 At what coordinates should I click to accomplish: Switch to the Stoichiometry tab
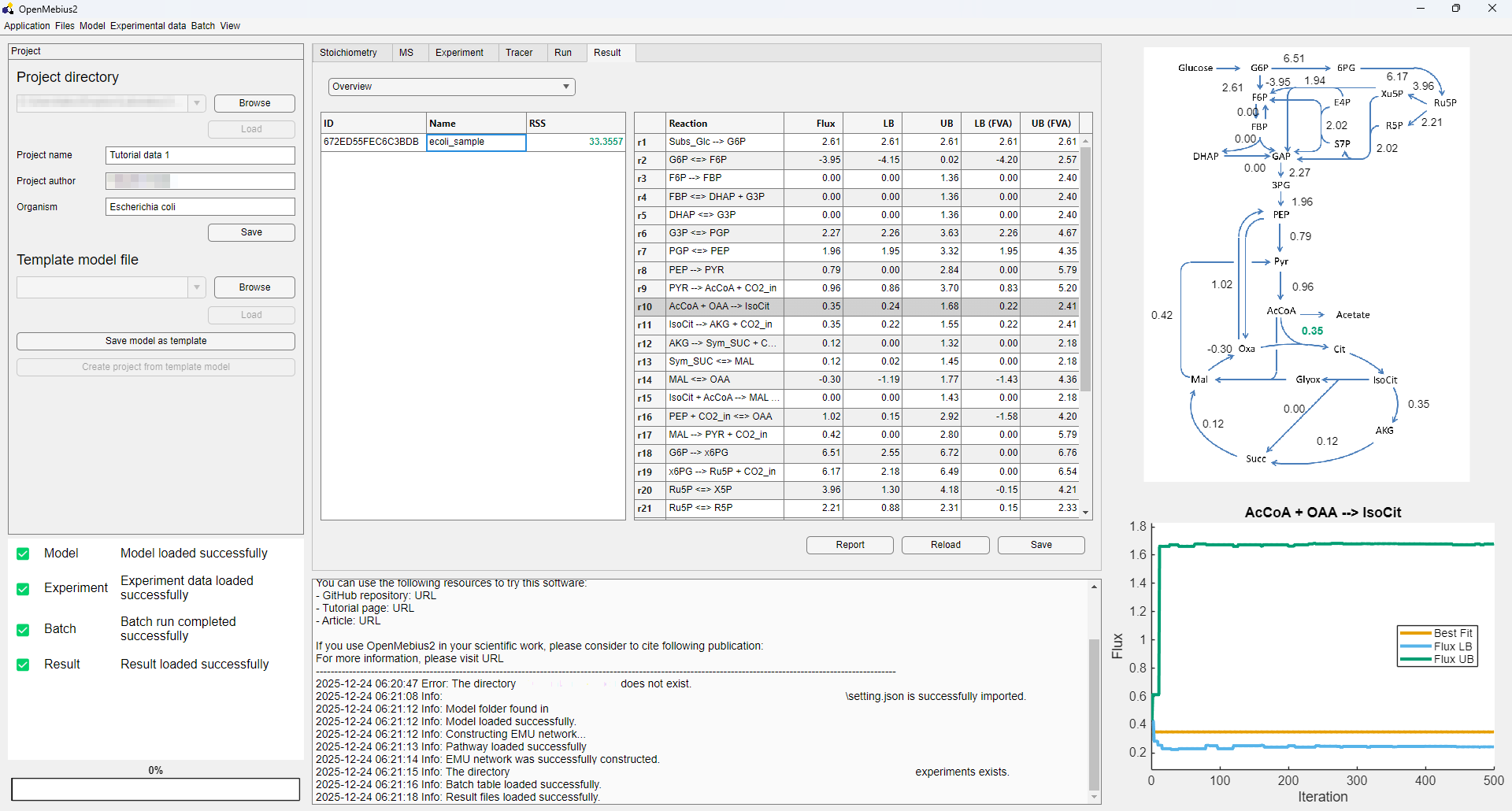click(349, 52)
